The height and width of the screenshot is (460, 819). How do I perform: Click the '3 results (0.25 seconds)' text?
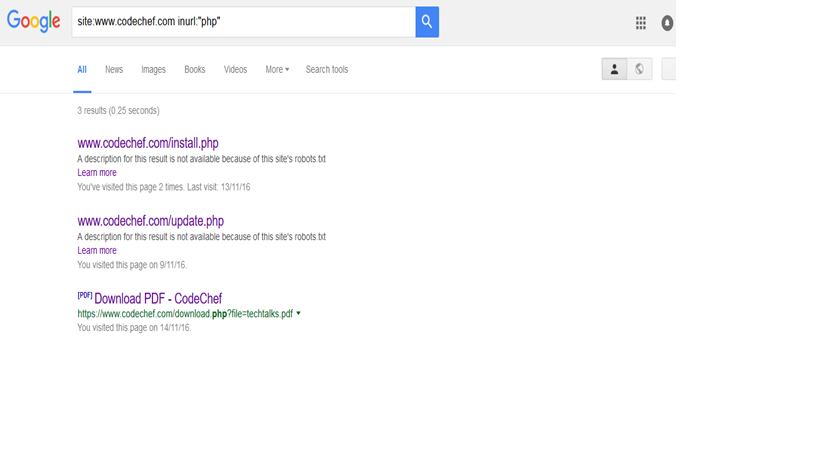(x=119, y=111)
